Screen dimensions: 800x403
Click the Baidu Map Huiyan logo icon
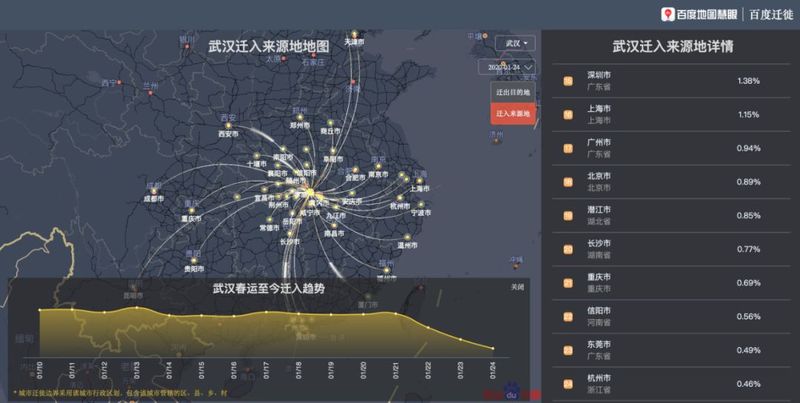(x=667, y=14)
